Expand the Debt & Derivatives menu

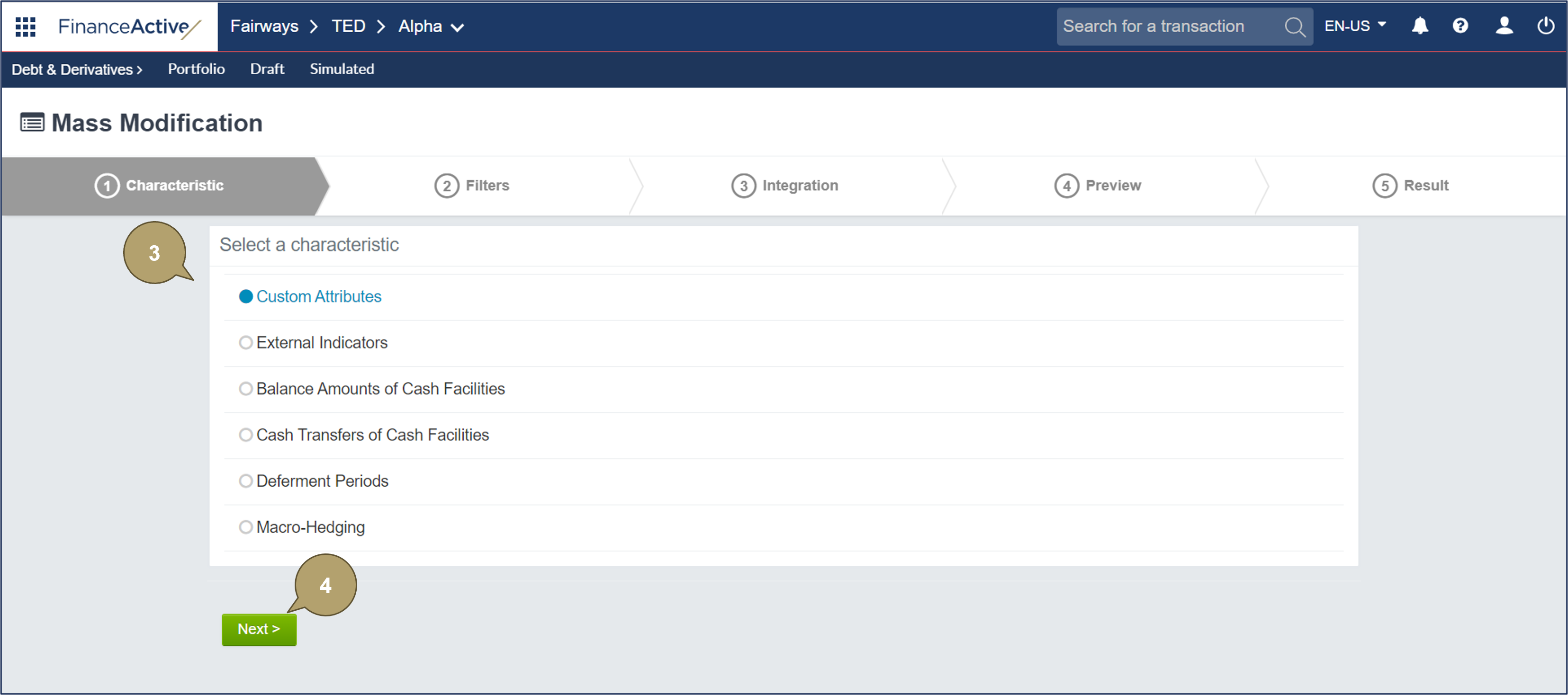77,70
